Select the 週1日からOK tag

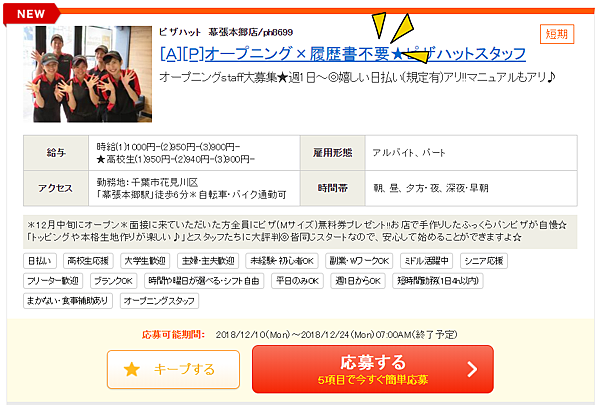pos(358,281)
